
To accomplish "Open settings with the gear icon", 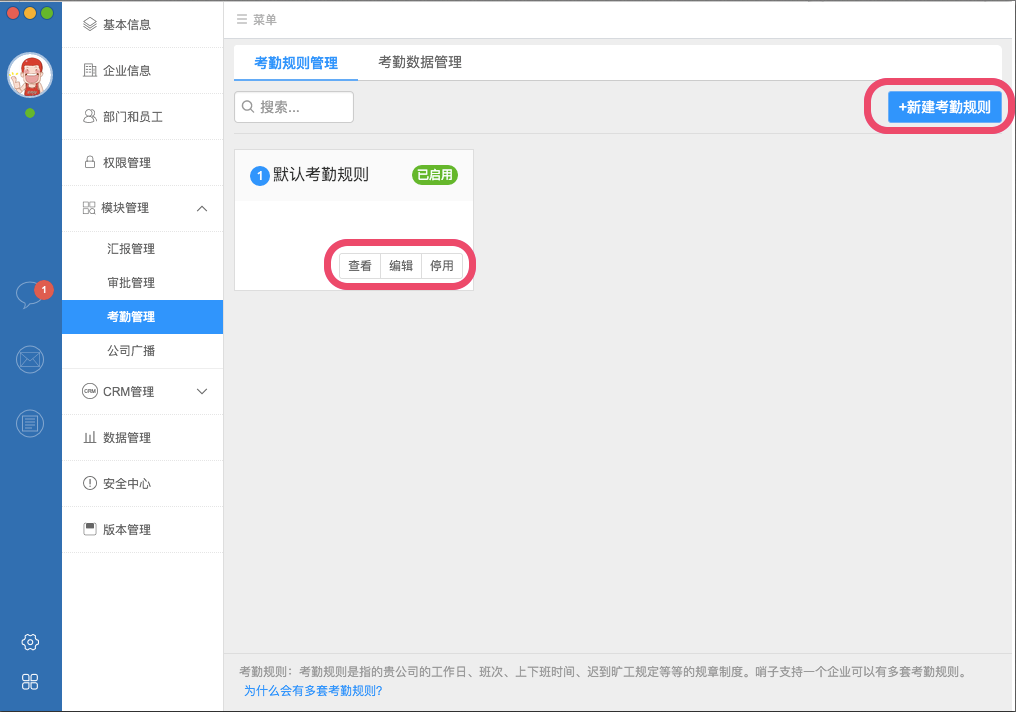I will pos(30,642).
